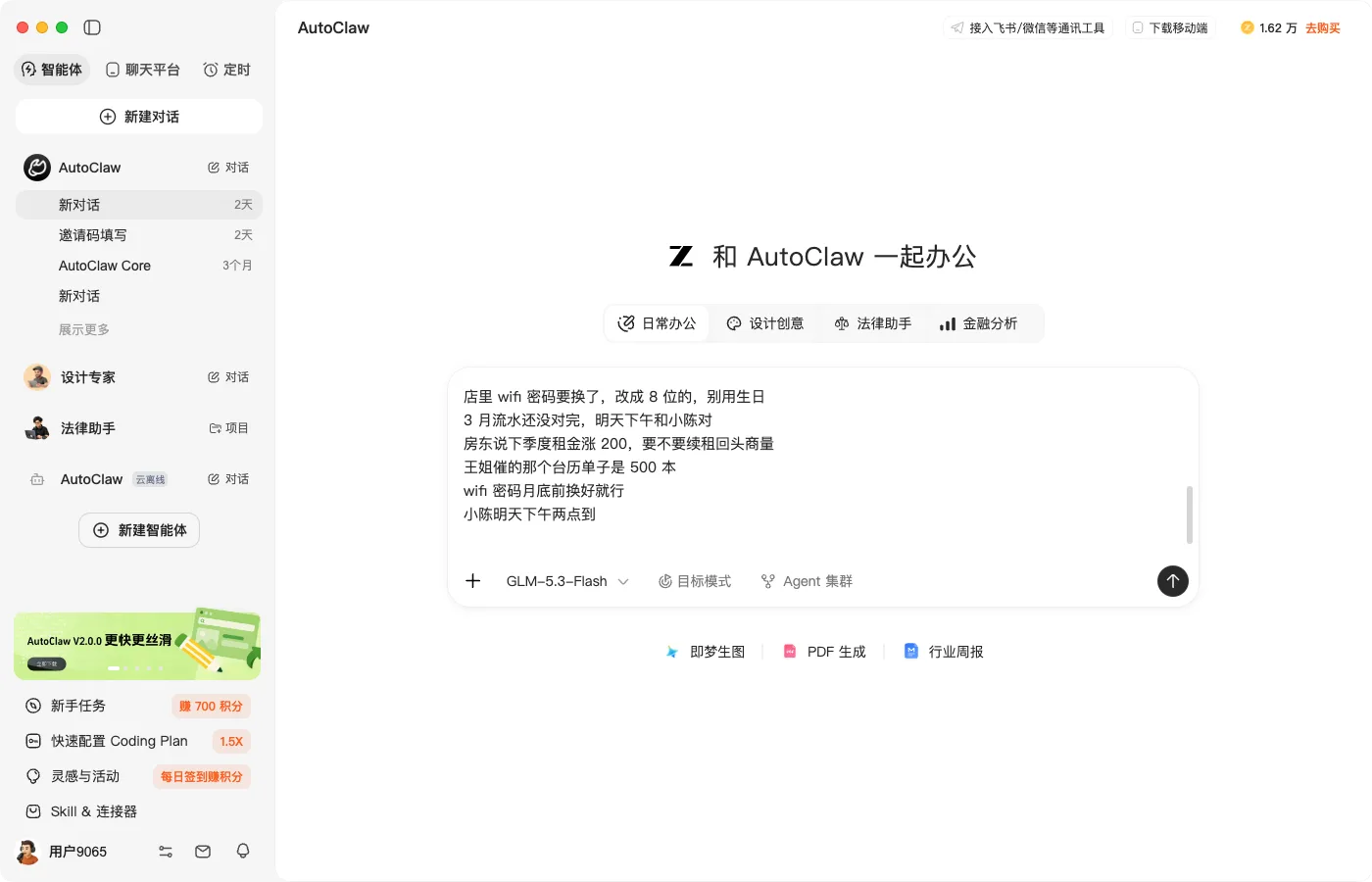Click 下载移动端 button
The height and width of the screenshot is (882, 1372).
coord(1170,27)
